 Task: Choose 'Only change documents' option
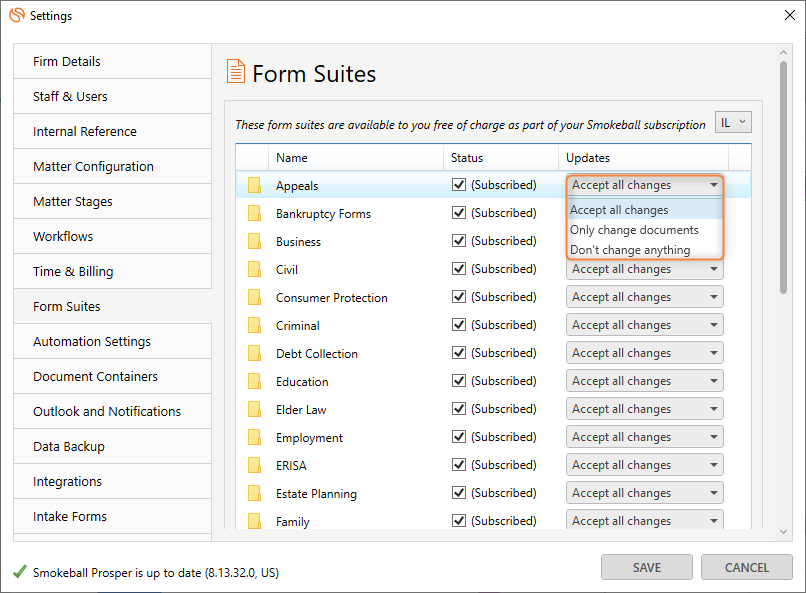tap(645, 230)
